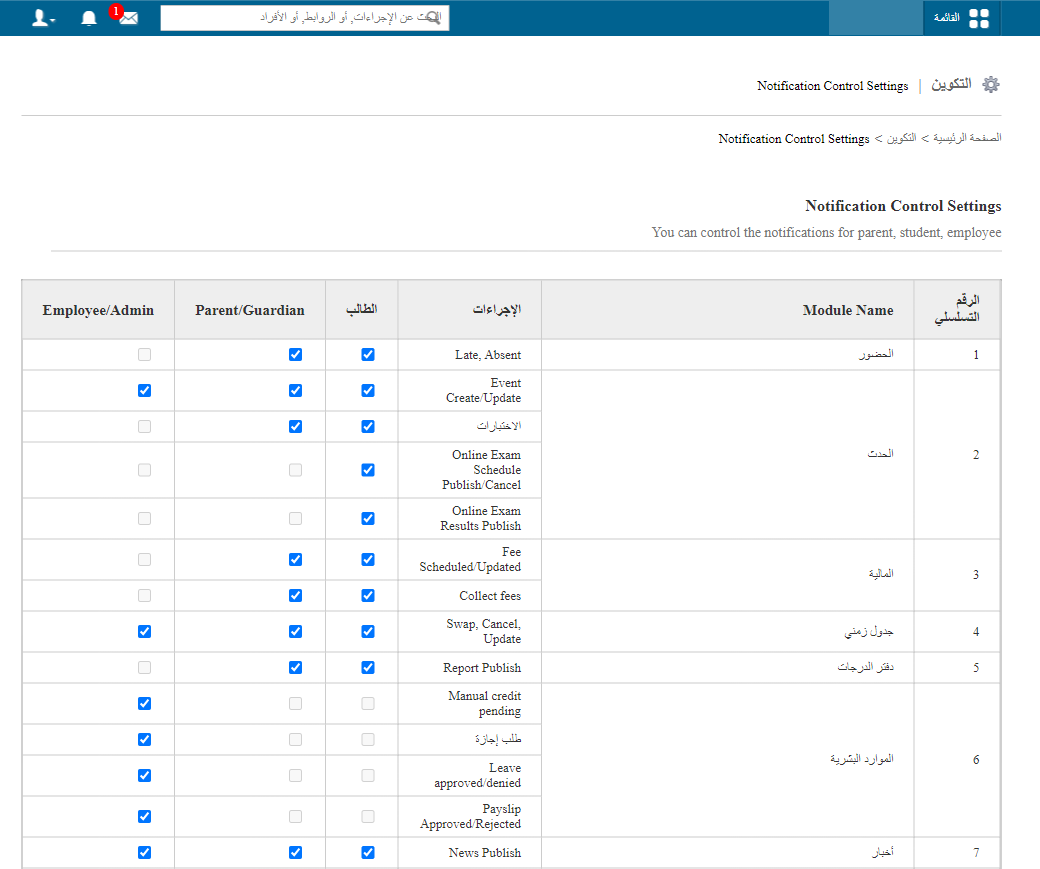Enable Employee/Admin for الاختبارات row

144,426
